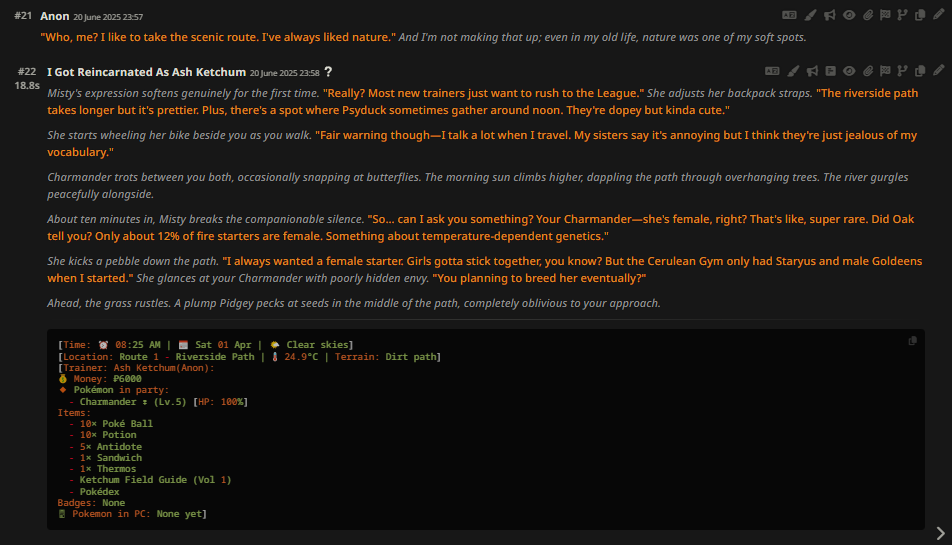Click the question mark beside the 23:58 timestamp
The image size is (952, 545).
(x=328, y=72)
